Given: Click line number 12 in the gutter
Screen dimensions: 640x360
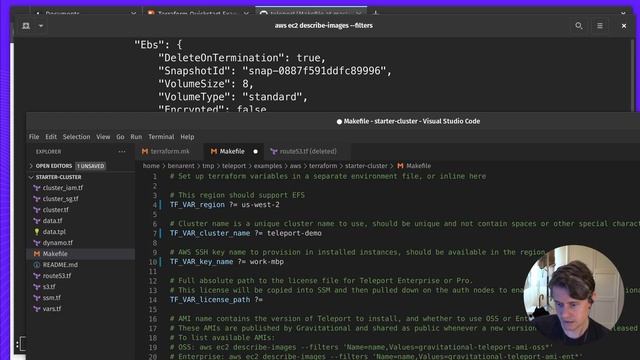Looking at the screenshot, I should pos(153,281).
